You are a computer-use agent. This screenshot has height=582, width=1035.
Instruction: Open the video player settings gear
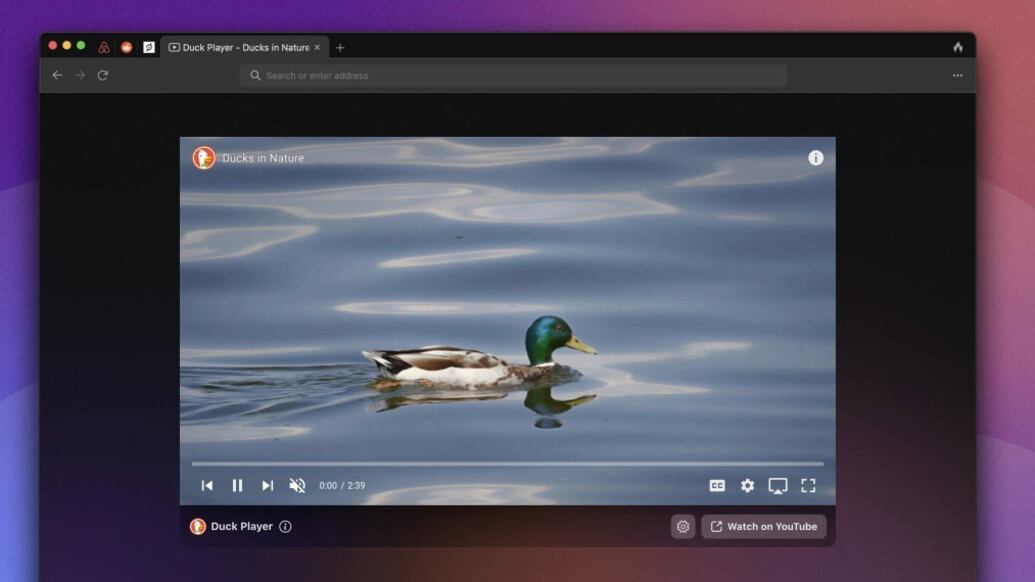[x=747, y=486]
